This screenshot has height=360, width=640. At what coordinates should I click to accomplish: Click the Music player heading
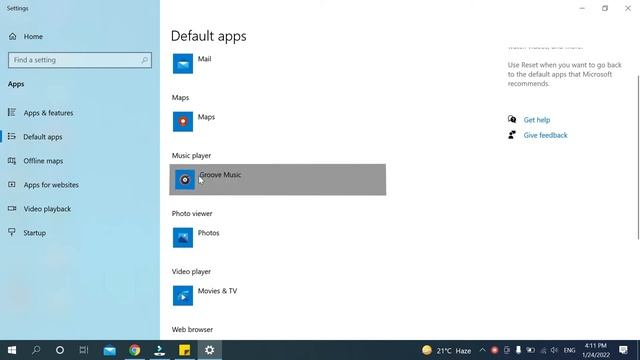191,156
